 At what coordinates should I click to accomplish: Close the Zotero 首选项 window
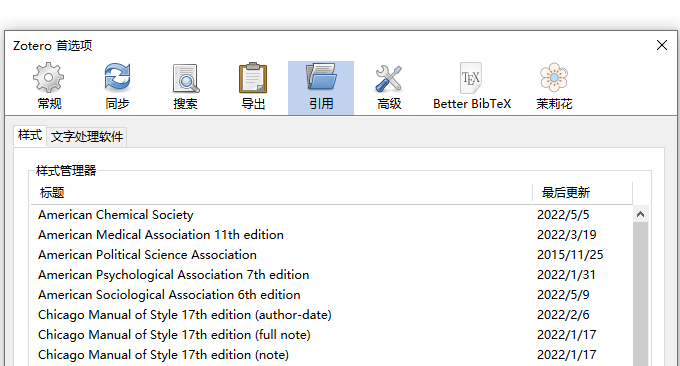pos(661,45)
